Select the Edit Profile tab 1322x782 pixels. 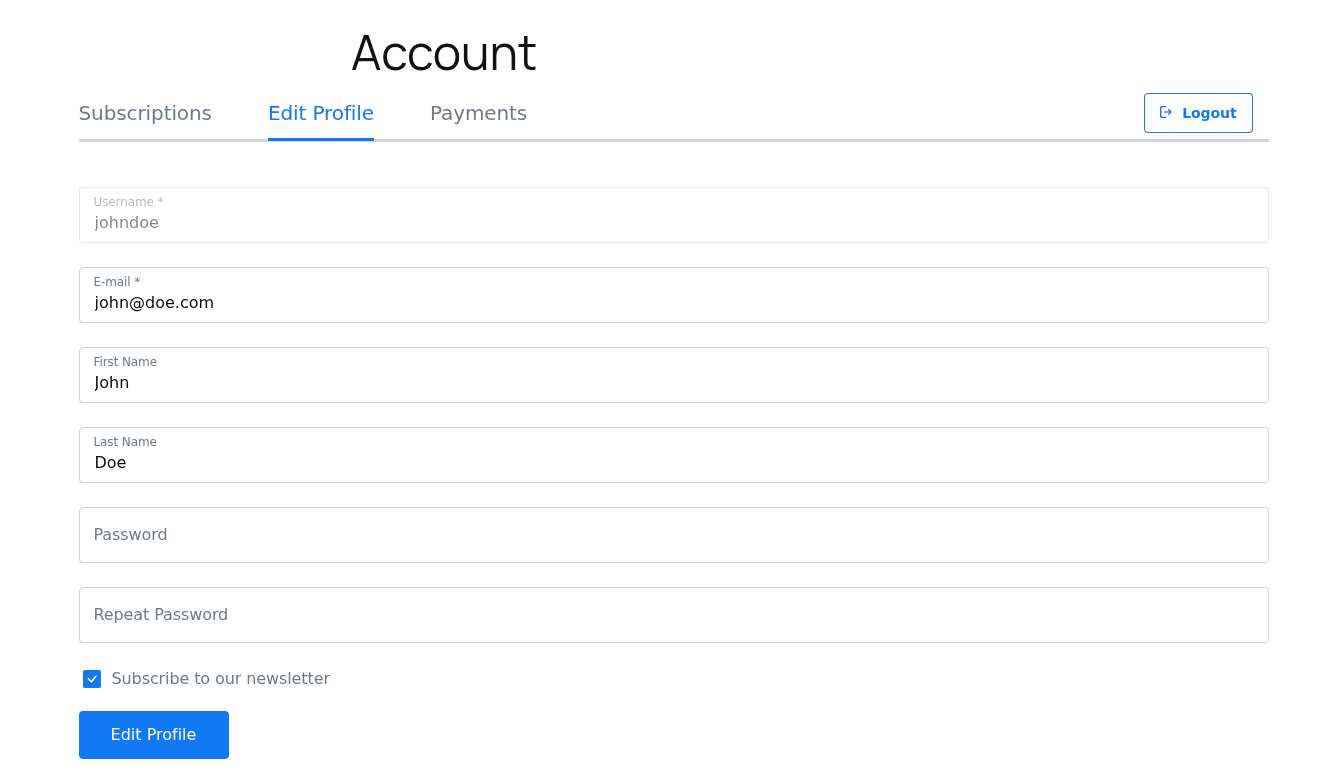point(320,113)
